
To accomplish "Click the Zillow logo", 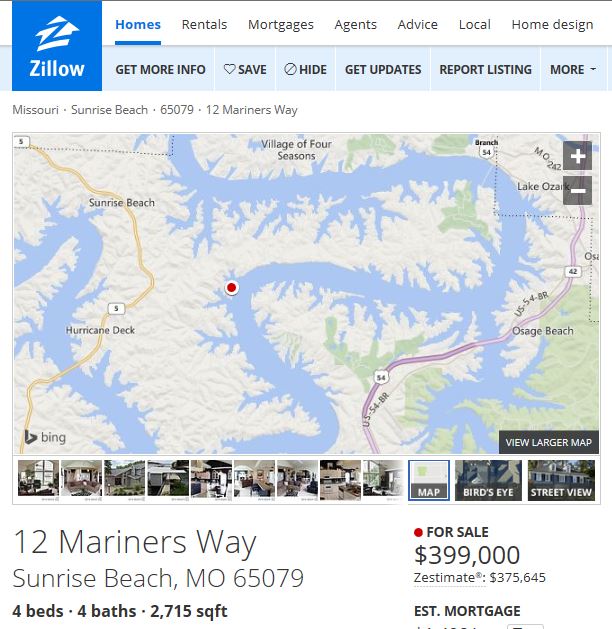I will pos(57,46).
